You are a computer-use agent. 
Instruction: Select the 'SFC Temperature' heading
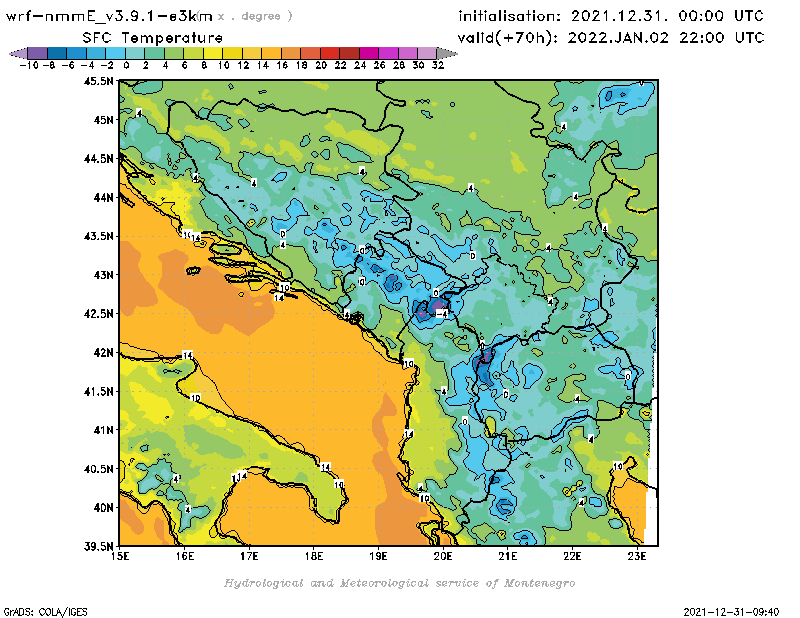coord(152,38)
